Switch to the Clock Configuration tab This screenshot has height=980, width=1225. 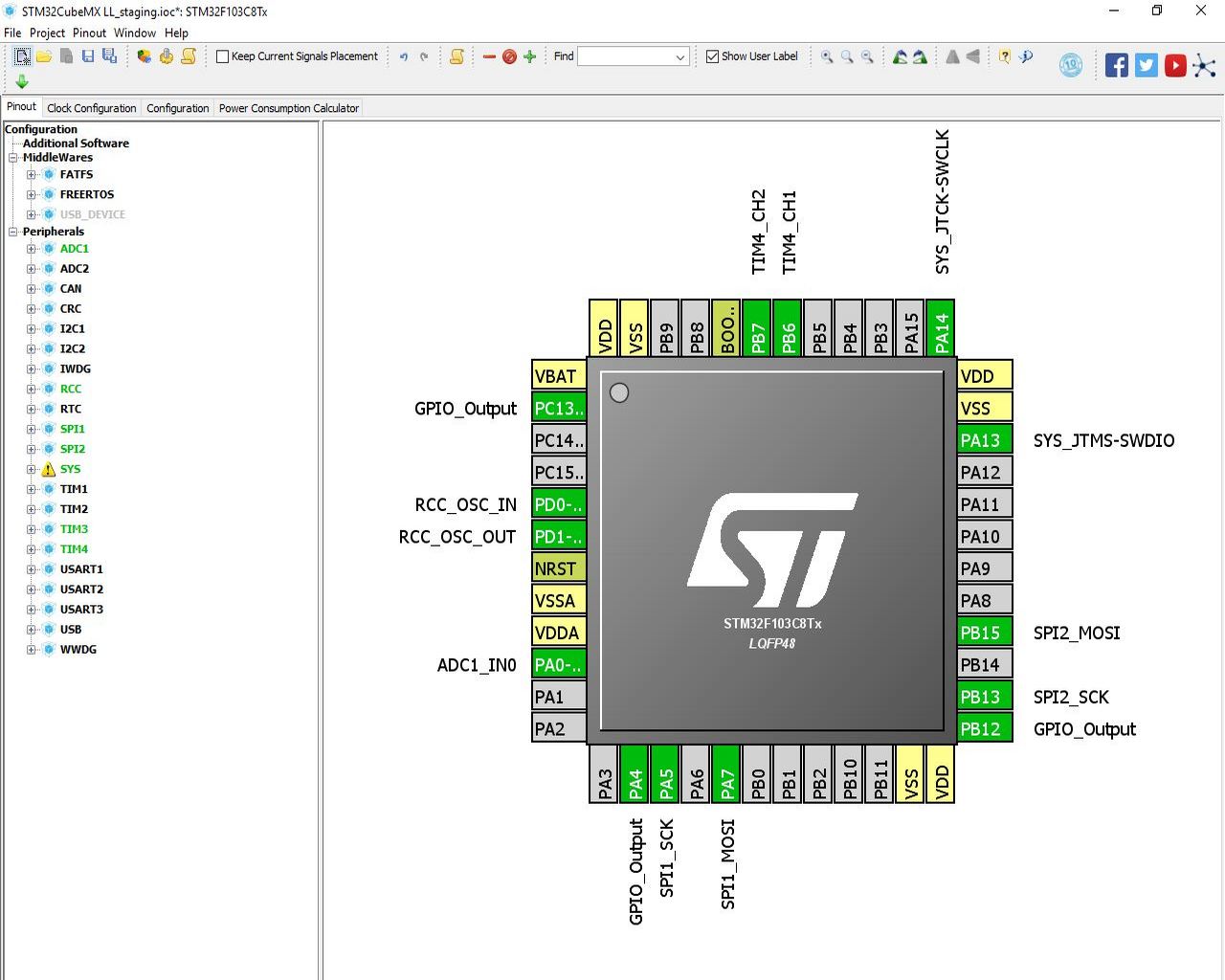point(92,108)
